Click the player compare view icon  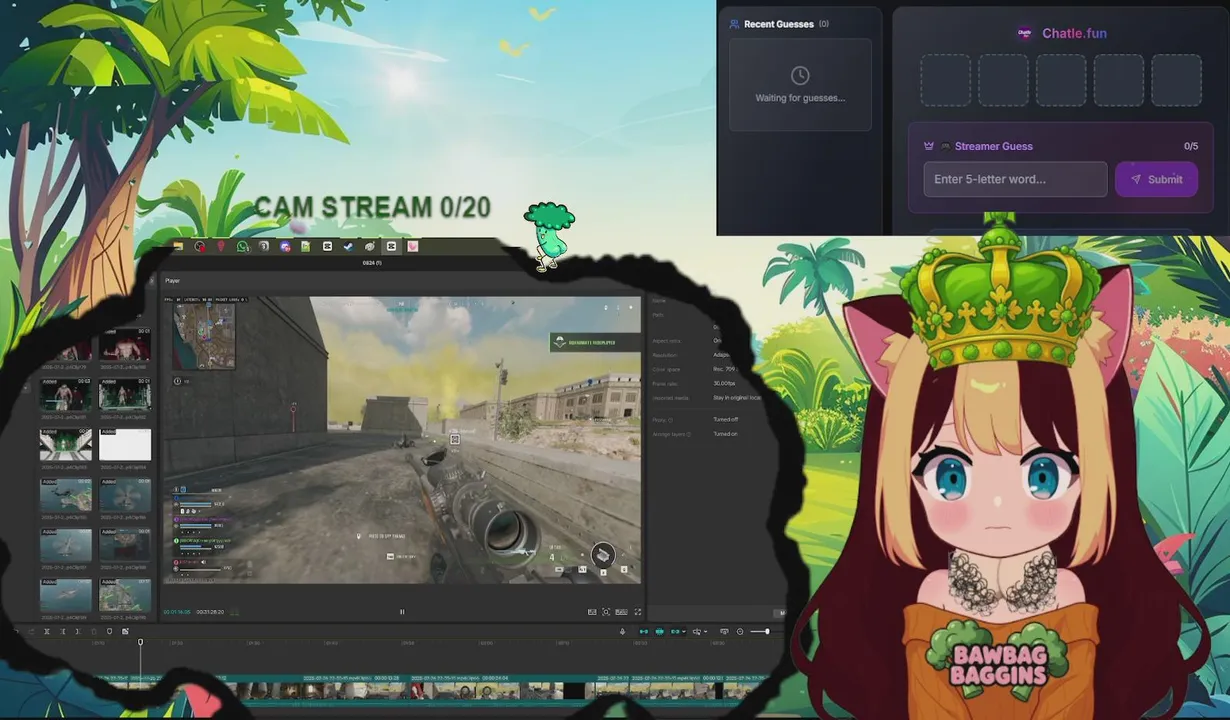click(x=592, y=612)
